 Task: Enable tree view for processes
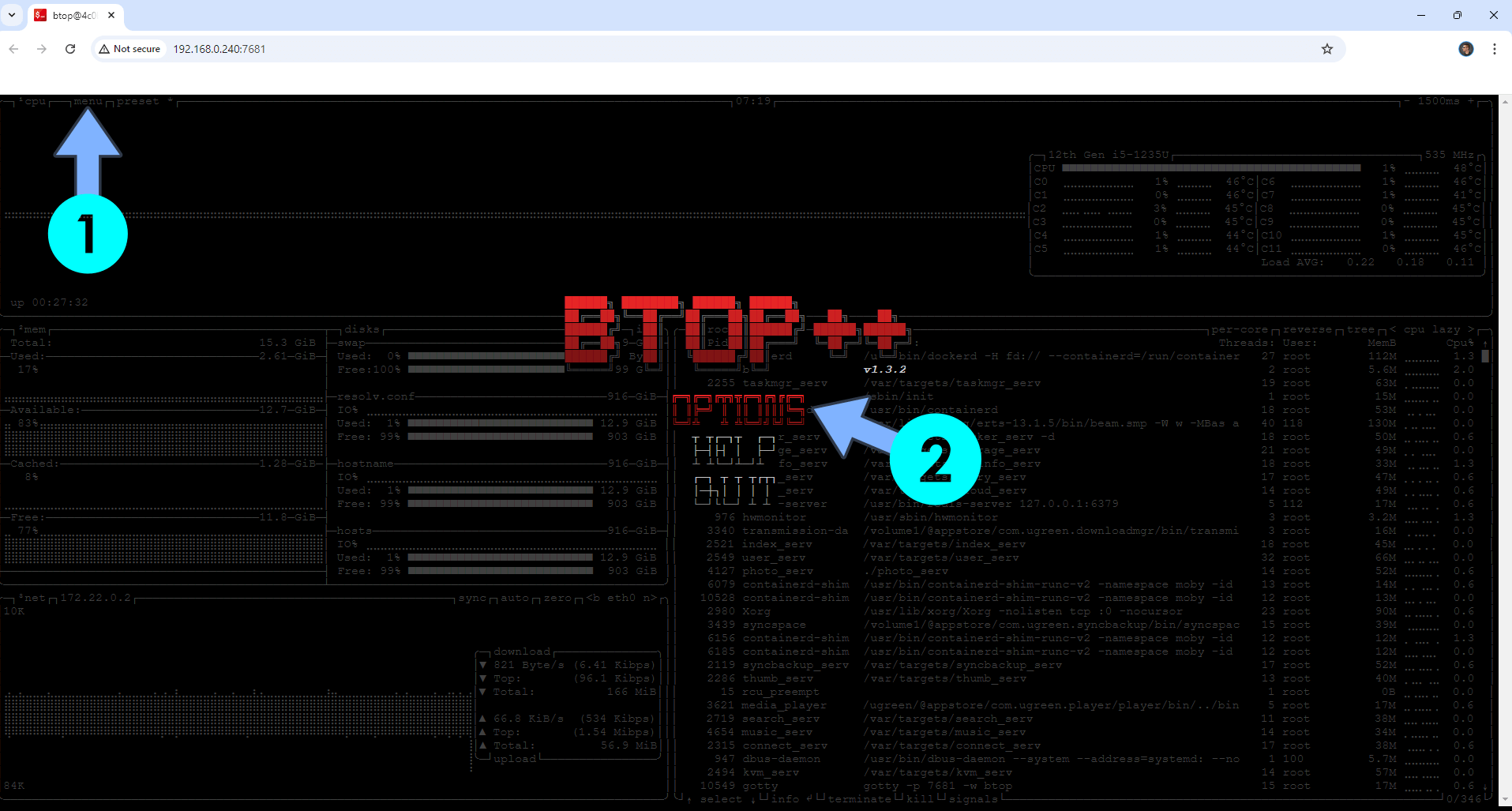(1360, 329)
